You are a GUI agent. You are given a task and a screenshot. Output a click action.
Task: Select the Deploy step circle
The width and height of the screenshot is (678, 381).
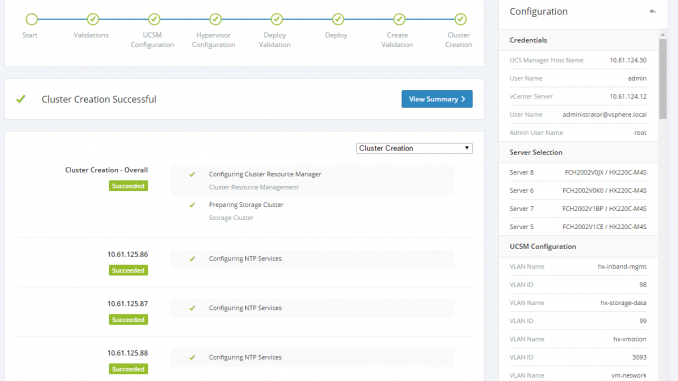coord(338,19)
